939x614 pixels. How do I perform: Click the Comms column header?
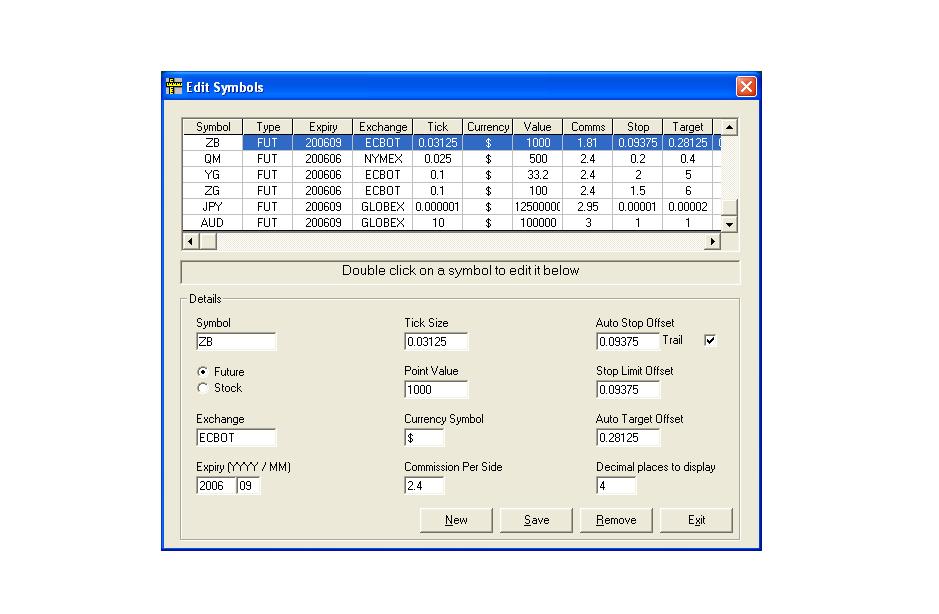tap(587, 127)
